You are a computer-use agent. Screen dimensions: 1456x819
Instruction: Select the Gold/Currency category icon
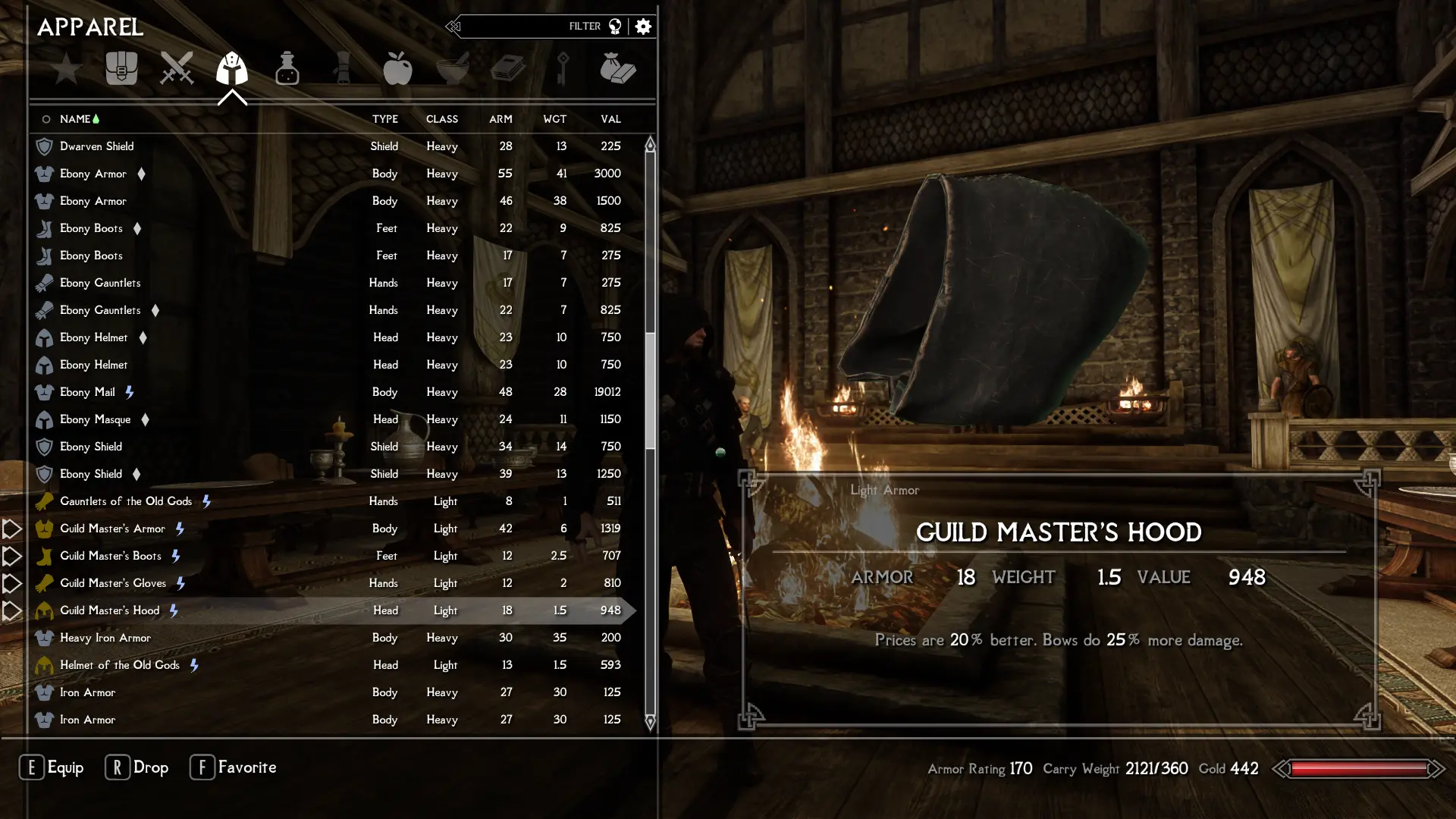(x=617, y=69)
